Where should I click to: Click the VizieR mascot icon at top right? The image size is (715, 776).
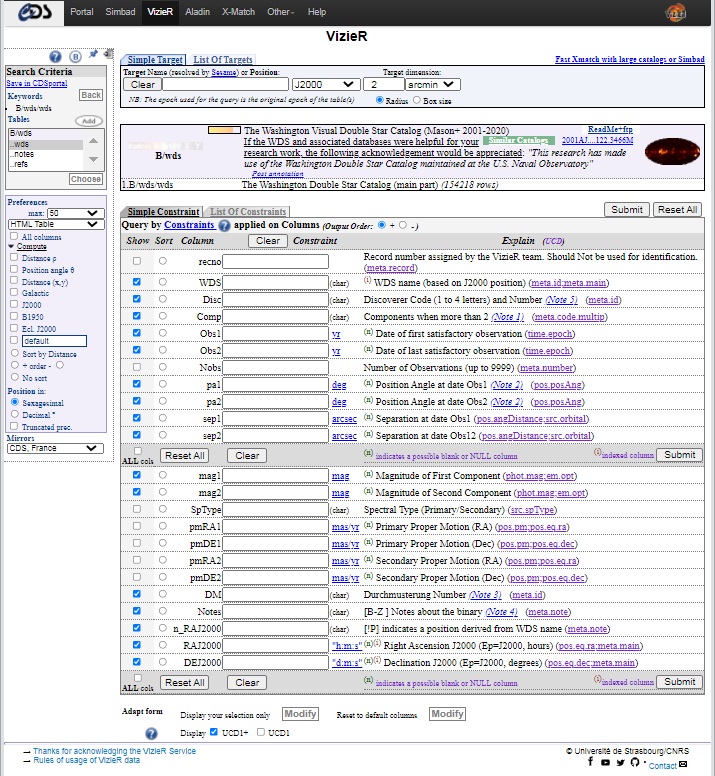(x=675, y=12)
